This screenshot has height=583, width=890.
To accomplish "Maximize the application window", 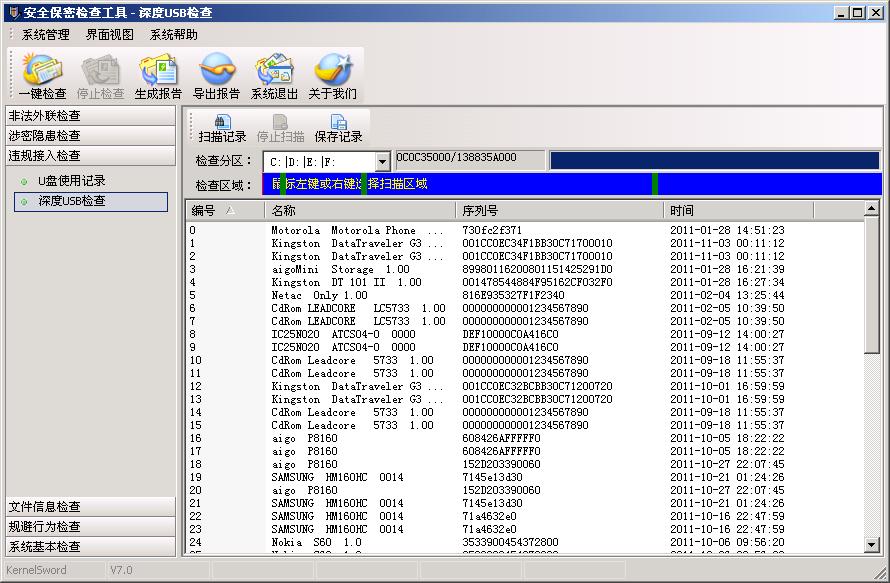I will tap(858, 12).
